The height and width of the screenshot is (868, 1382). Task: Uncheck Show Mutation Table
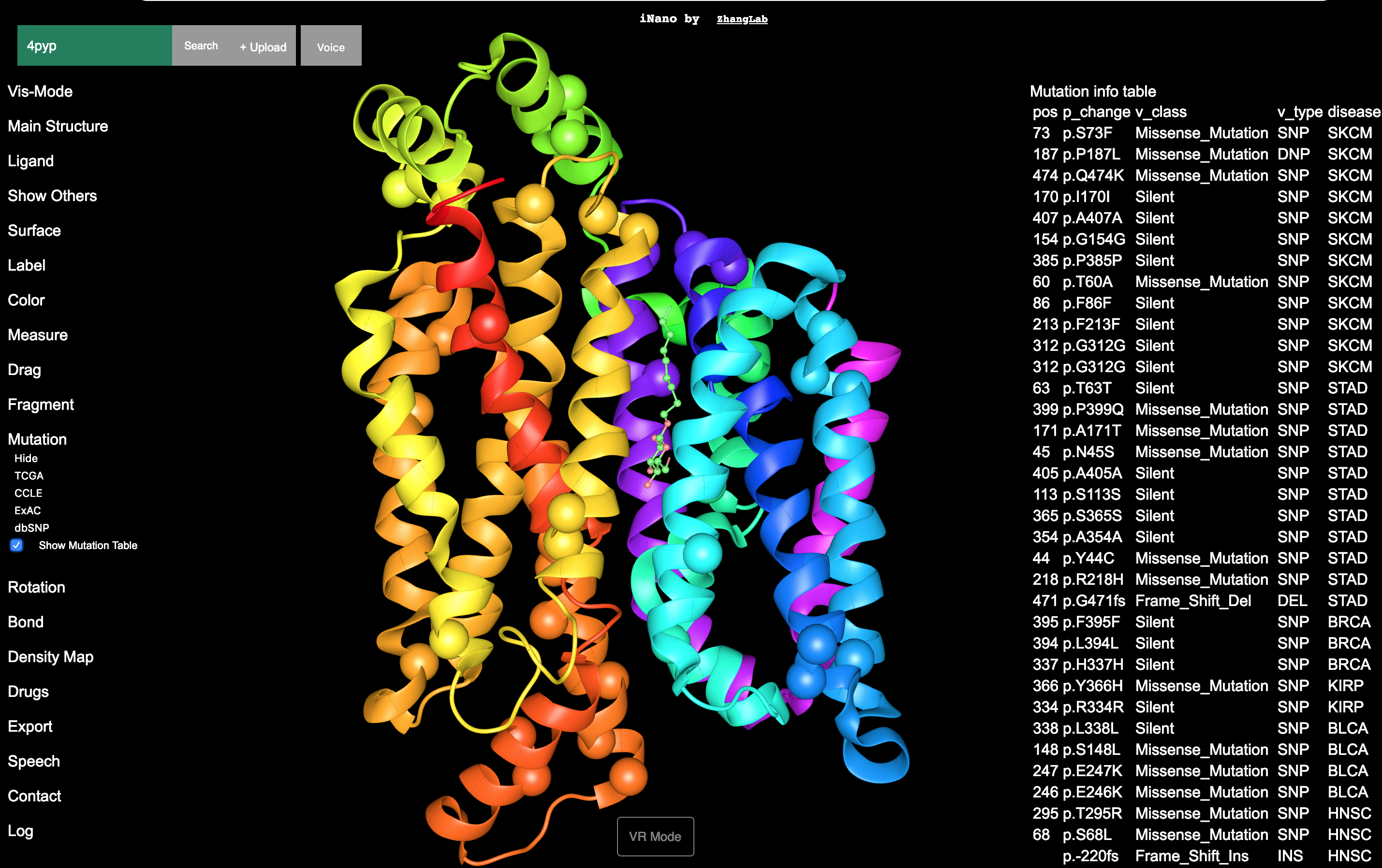pos(16,546)
